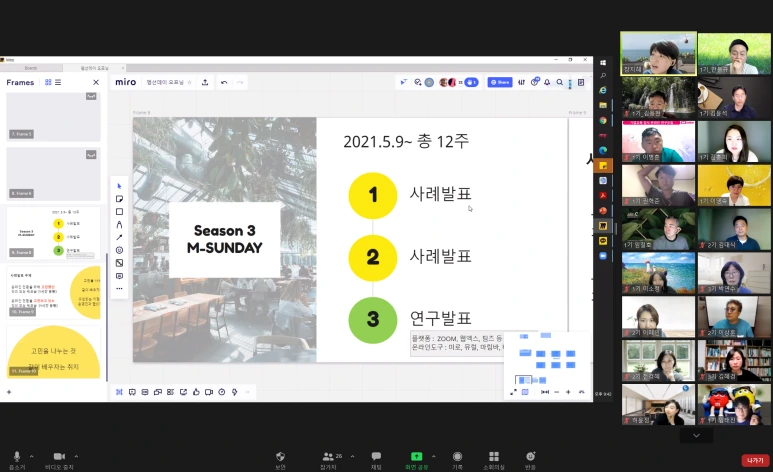773x472 pixels.
Task: Select the frame tool in Miro toolbar
Action: [119, 263]
